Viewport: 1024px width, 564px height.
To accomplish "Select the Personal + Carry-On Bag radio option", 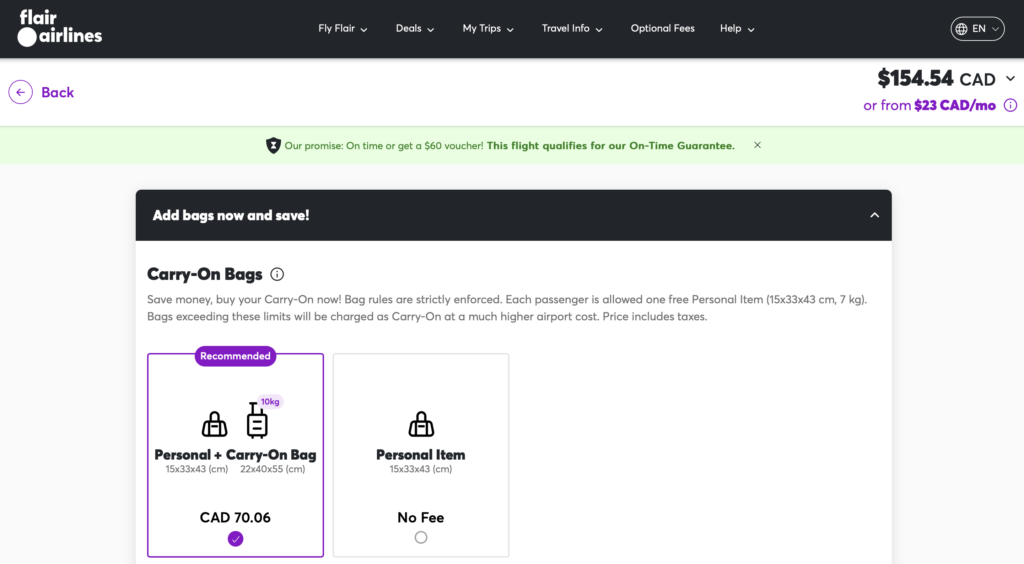I will 235,538.
